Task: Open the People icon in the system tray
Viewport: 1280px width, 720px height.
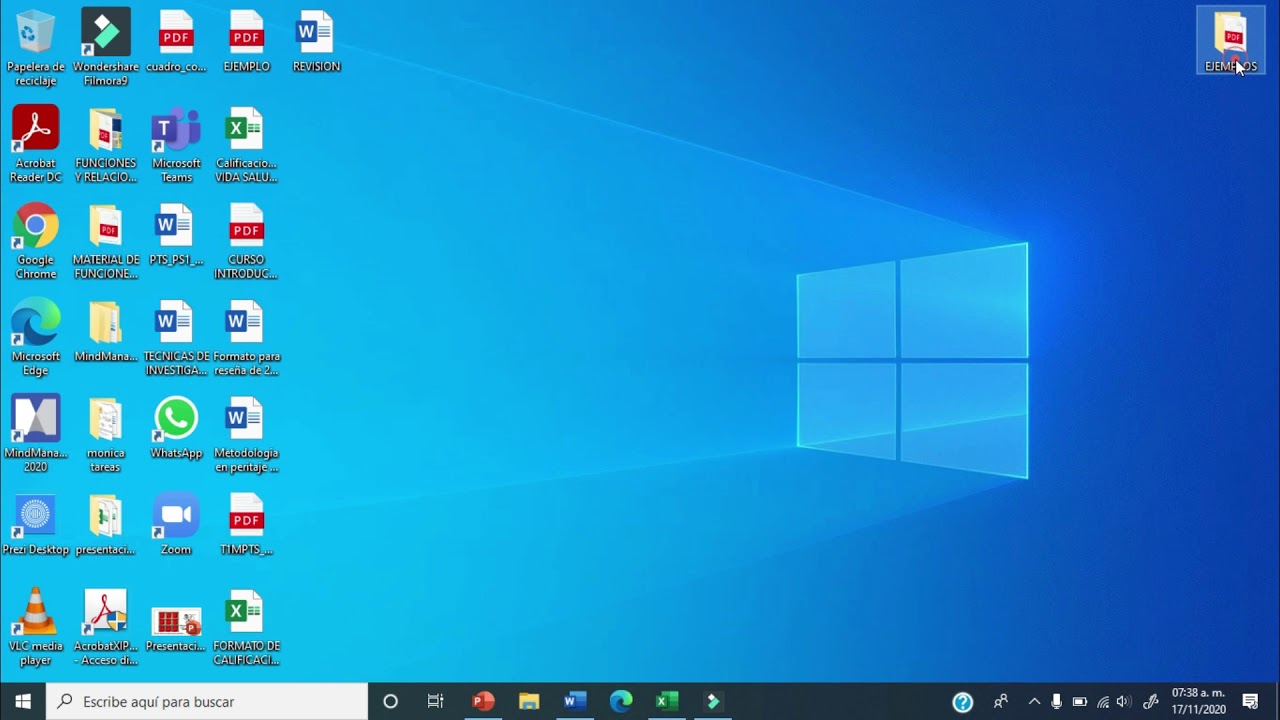Action: coord(1000,702)
